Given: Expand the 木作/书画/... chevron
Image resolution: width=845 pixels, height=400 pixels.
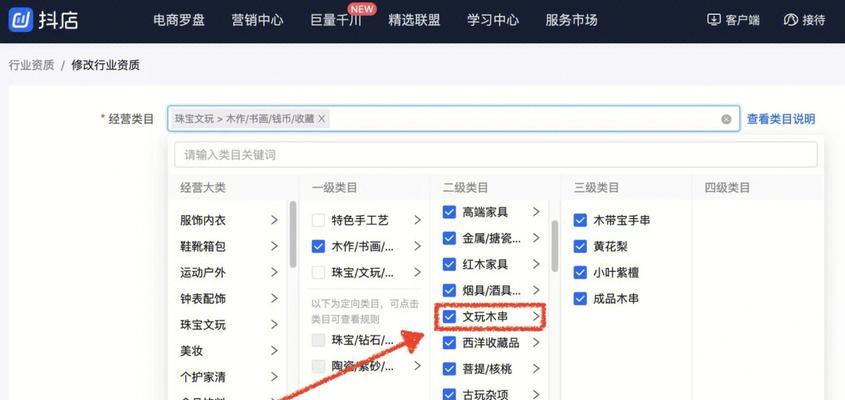Looking at the screenshot, I should [417, 246].
